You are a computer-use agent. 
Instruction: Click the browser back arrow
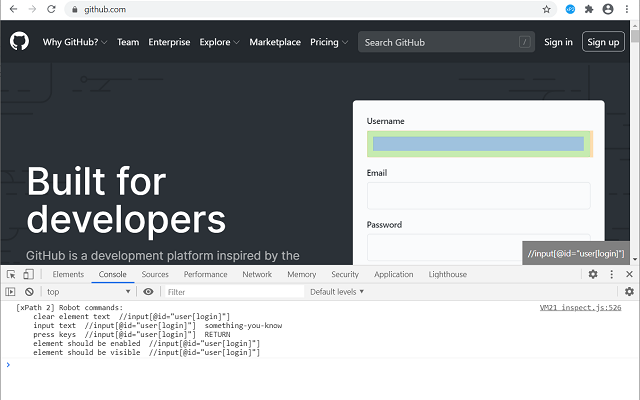pyautogui.click(x=13, y=9)
